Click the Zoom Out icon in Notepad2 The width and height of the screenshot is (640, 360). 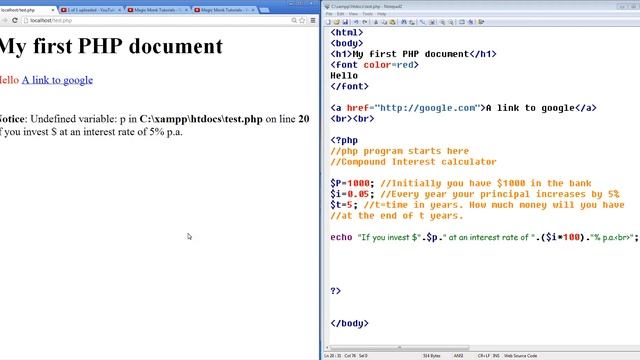click(x=451, y=22)
